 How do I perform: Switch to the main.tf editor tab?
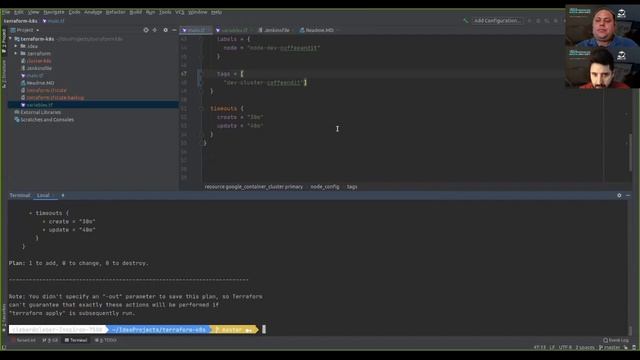click(196, 30)
